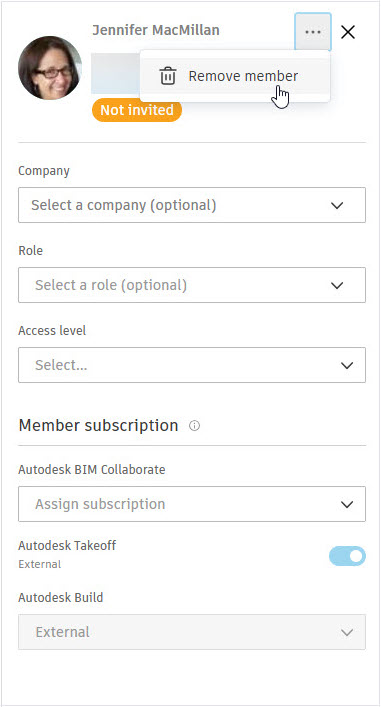Screen dimensions: 381x707
Task: Click the Company field label
Action: point(44,171)
